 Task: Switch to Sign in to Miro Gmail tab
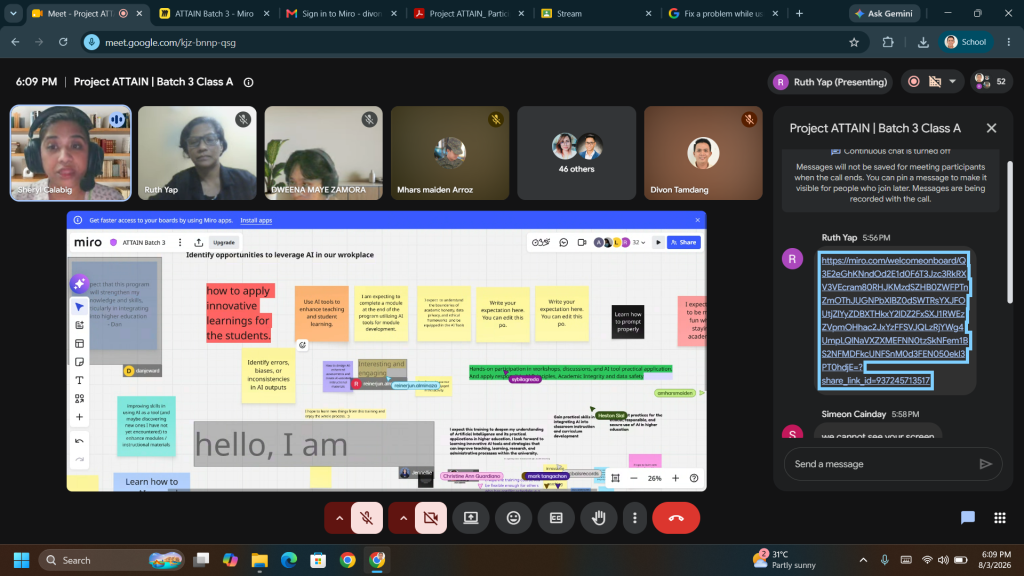pyautogui.click(x=342, y=13)
